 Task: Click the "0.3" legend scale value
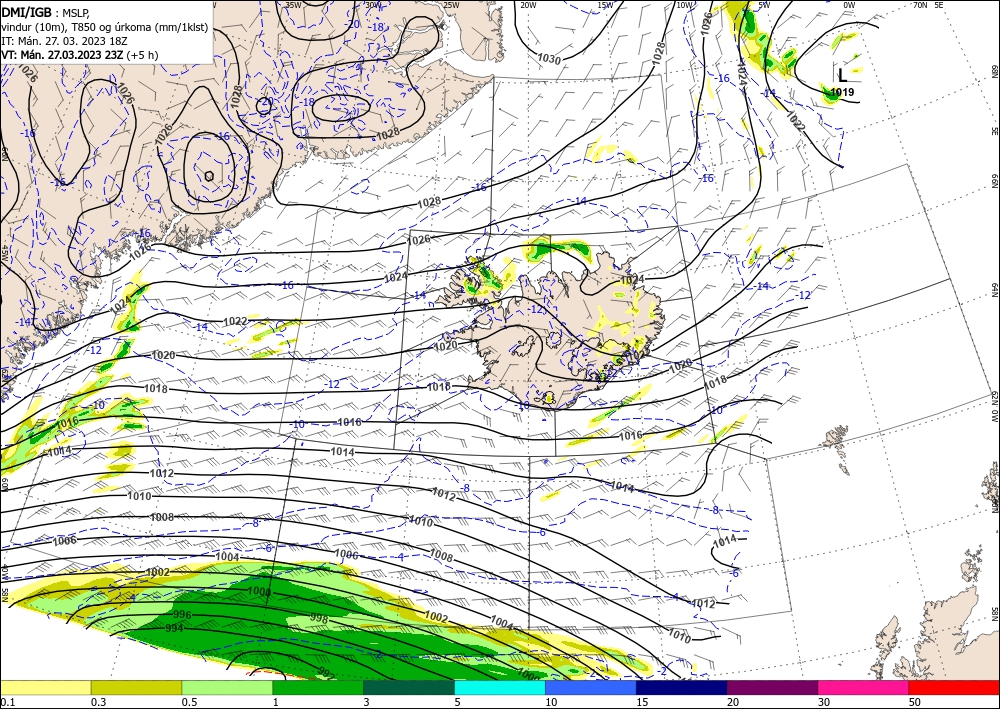(98, 702)
